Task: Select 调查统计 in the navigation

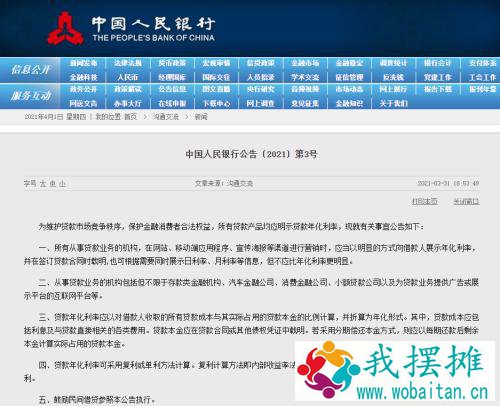Action: point(394,63)
